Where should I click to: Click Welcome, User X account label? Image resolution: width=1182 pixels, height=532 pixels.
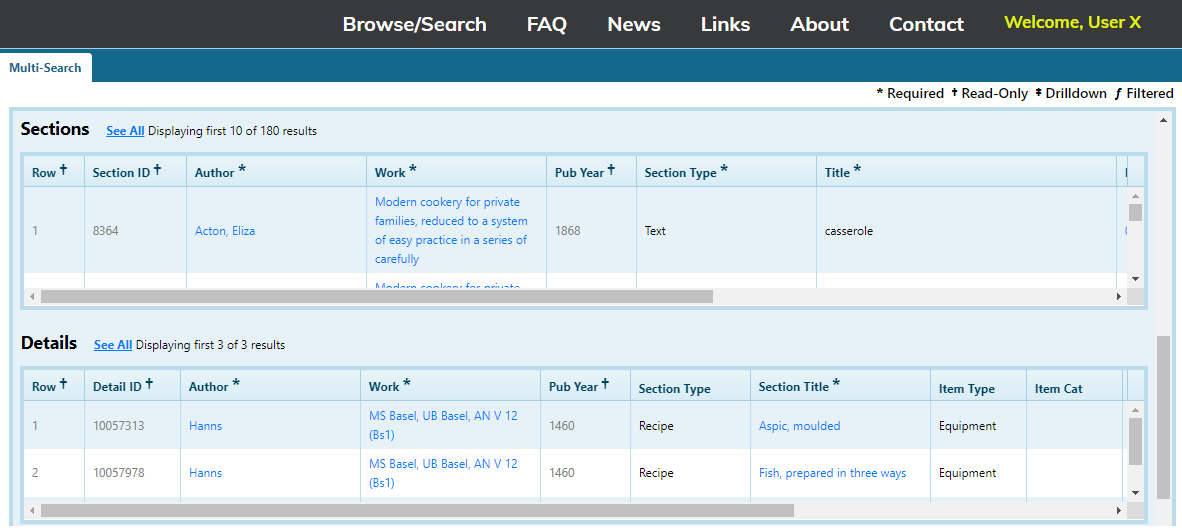(x=1072, y=22)
